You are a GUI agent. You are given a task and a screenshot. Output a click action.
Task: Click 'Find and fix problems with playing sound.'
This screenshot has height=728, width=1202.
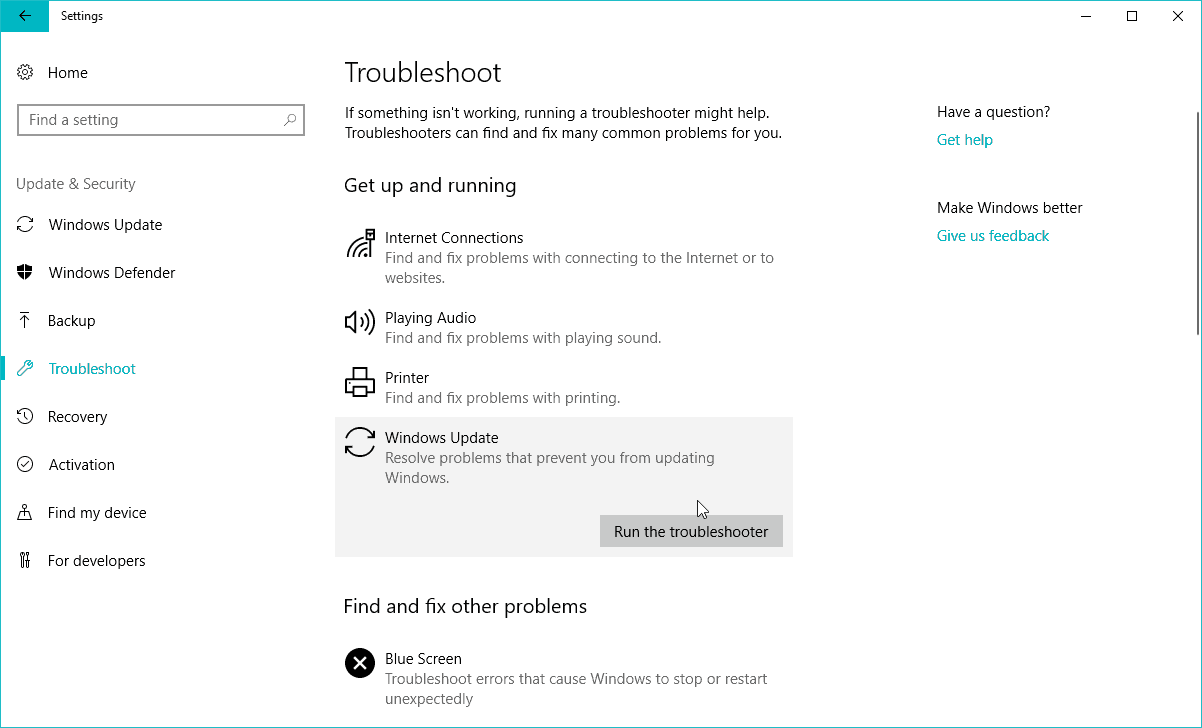pos(523,338)
